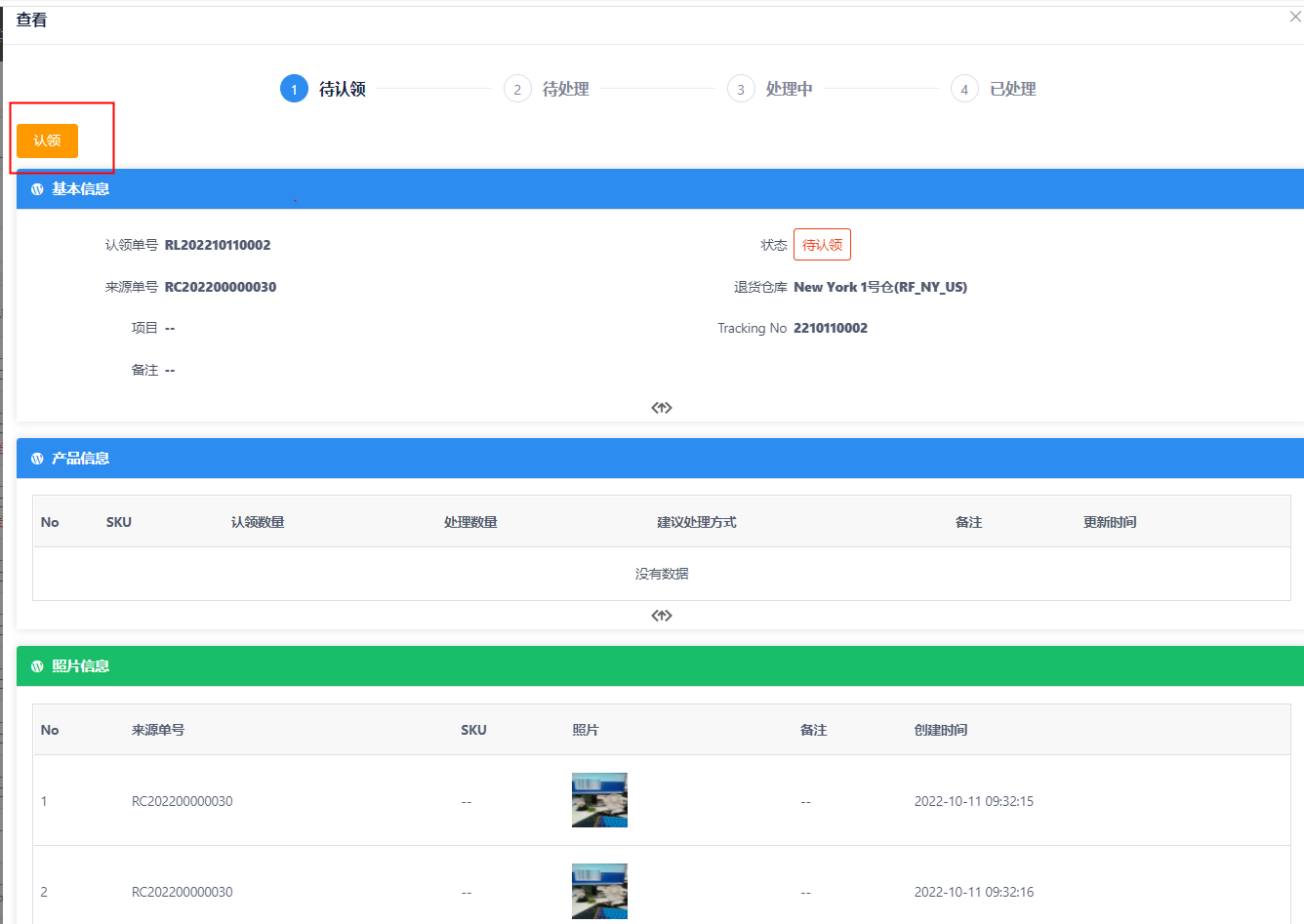Select step 3 处理中 circle
This screenshot has width=1304, height=924.
point(741,89)
